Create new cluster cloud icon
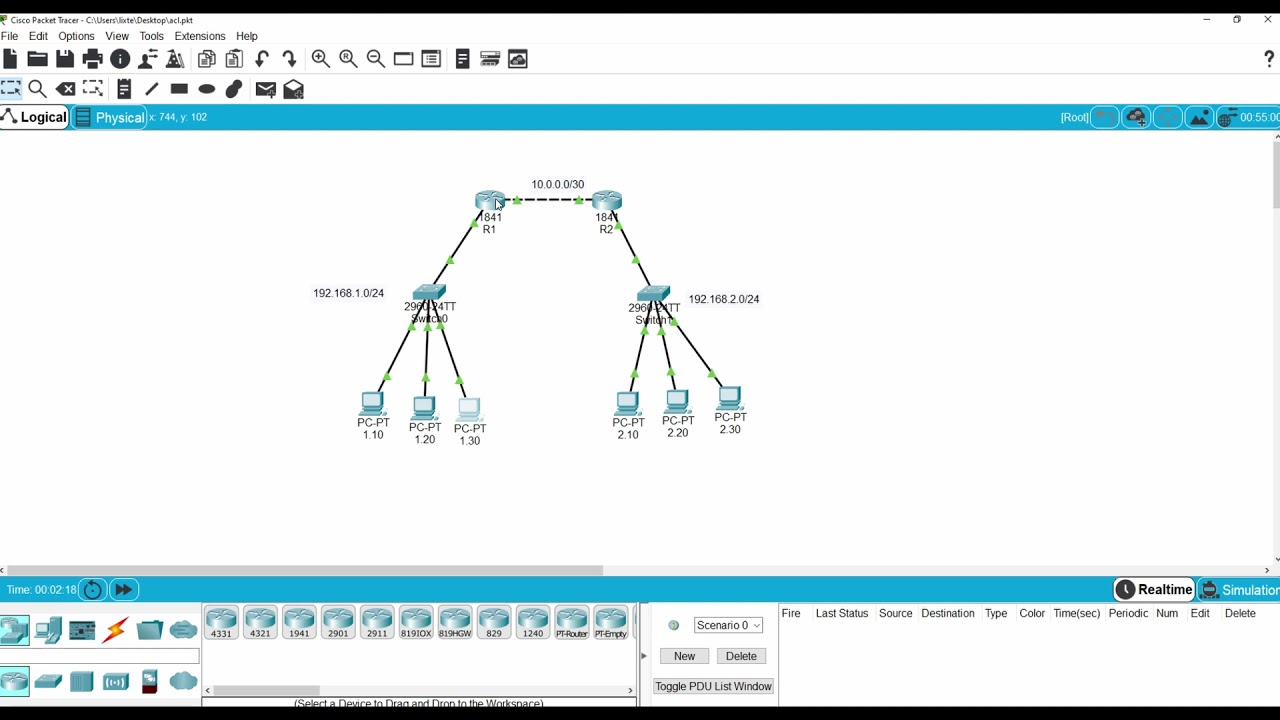This screenshot has height=720, width=1280. coord(1136,118)
